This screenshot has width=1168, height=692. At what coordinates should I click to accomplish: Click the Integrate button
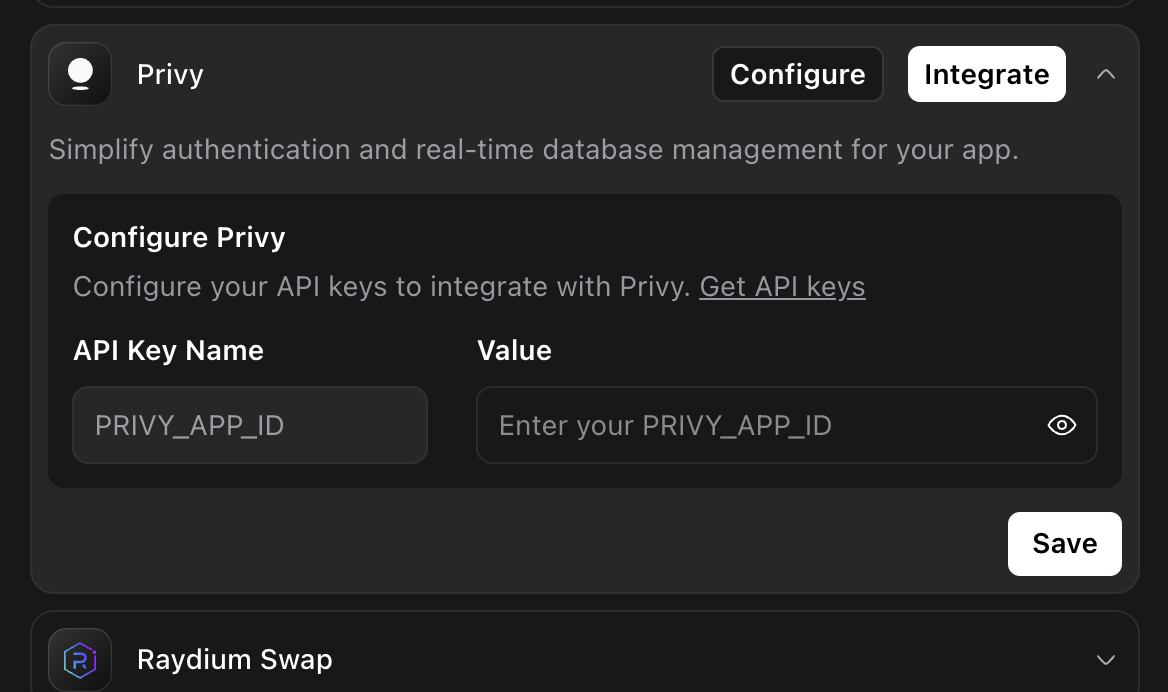(x=986, y=73)
